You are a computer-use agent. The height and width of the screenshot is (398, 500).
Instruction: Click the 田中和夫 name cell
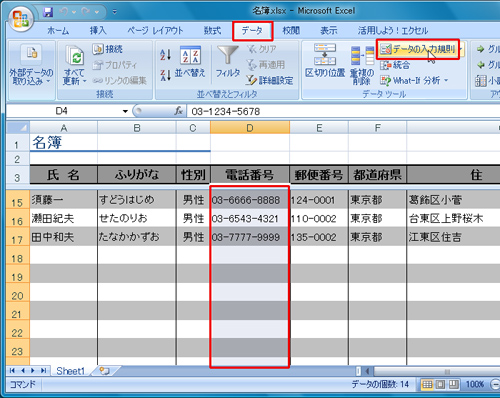[x=63, y=237]
